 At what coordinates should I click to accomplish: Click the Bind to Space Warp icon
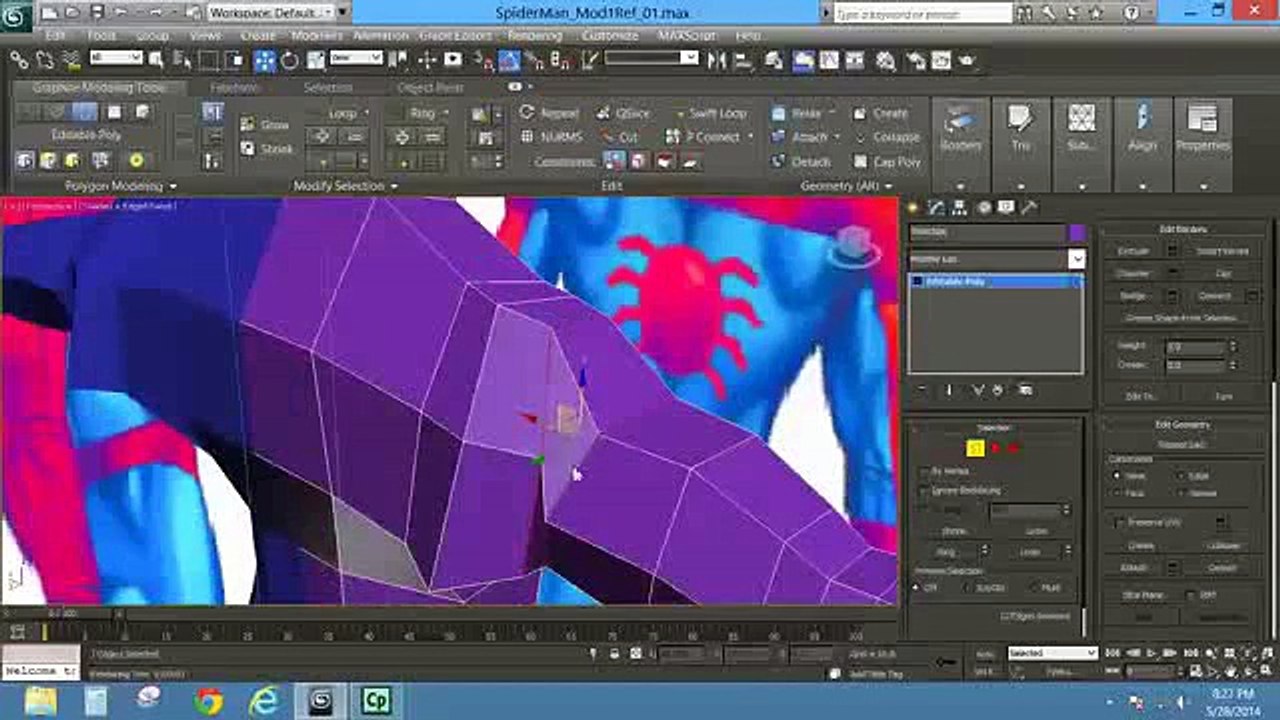pyautogui.click(x=71, y=60)
